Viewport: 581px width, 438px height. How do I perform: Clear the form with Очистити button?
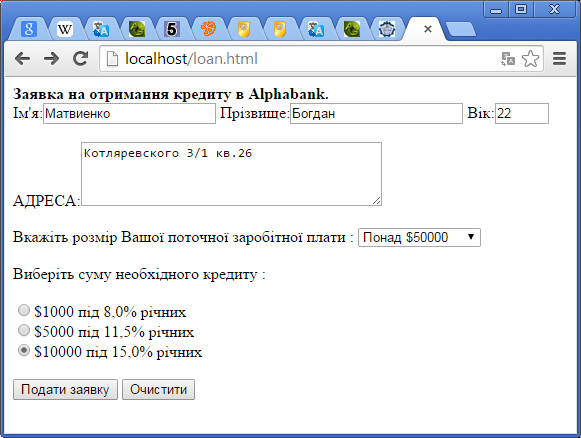(x=159, y=389)
